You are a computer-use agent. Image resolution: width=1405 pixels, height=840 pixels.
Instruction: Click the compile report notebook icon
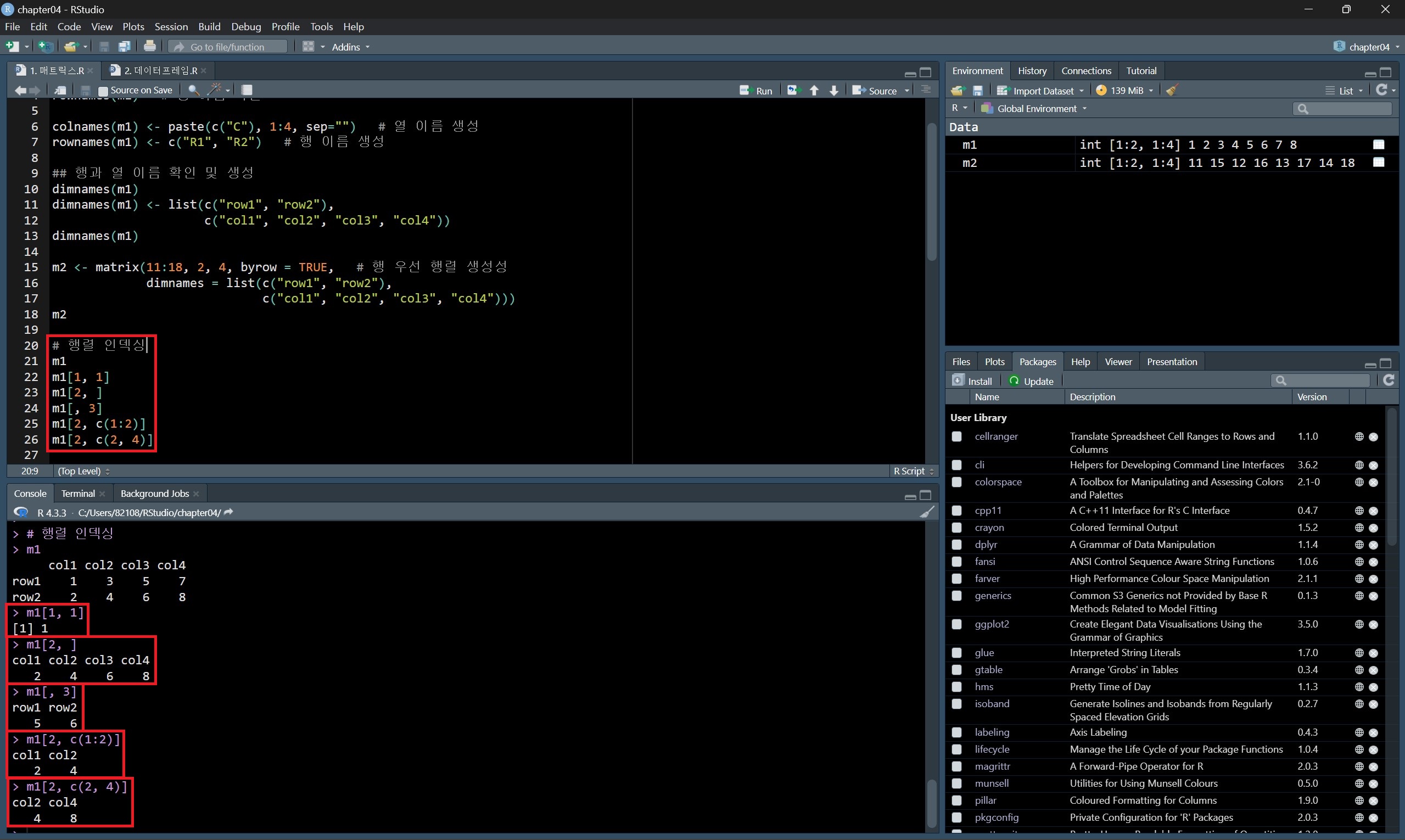[247, 90]
